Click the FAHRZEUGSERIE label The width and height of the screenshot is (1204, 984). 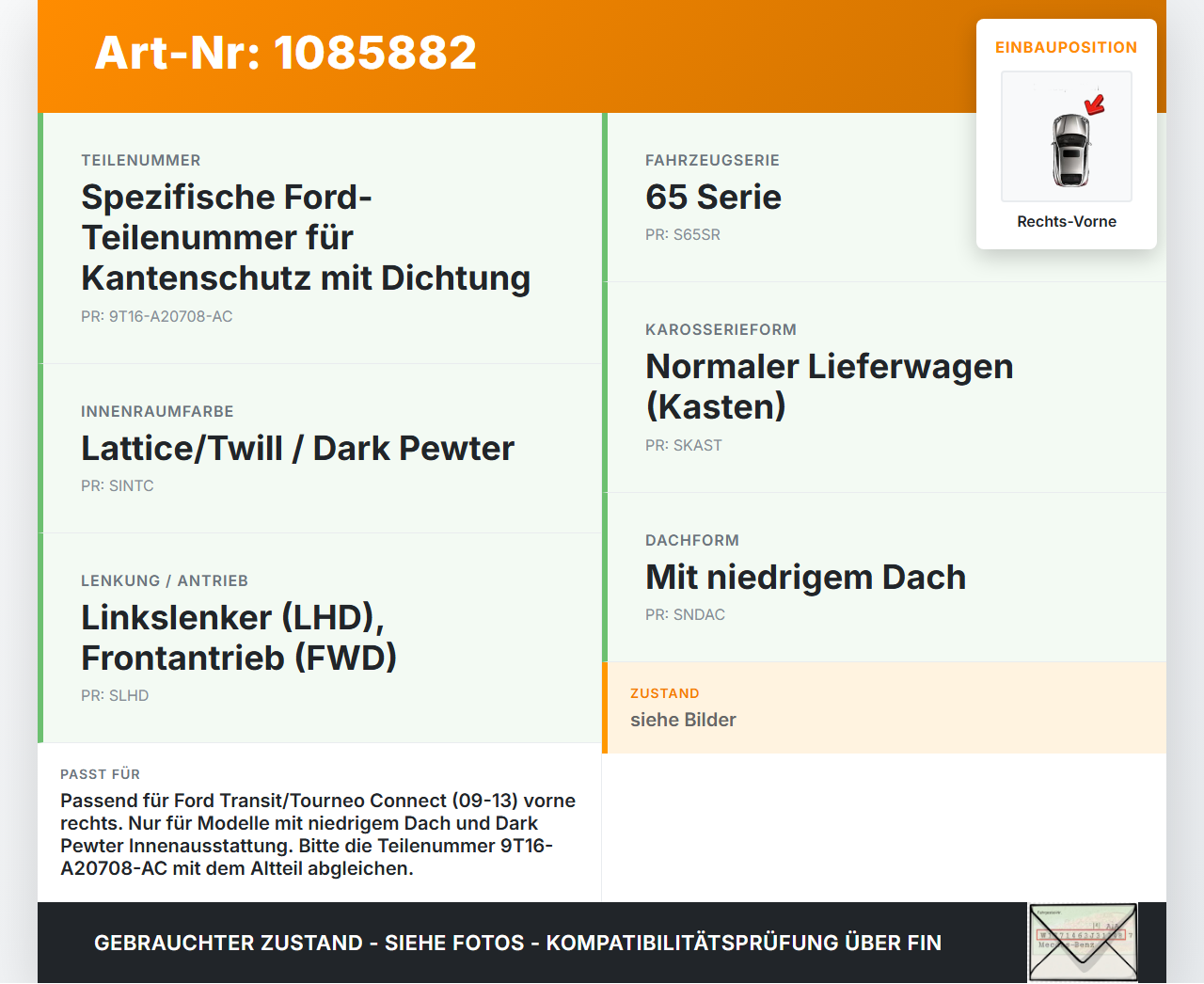[712, 161]
